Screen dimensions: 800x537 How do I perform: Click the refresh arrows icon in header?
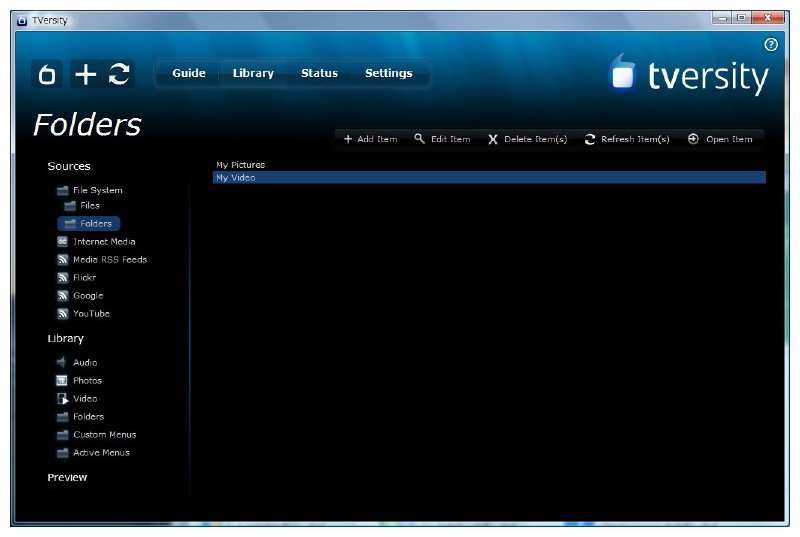[119, 74]
